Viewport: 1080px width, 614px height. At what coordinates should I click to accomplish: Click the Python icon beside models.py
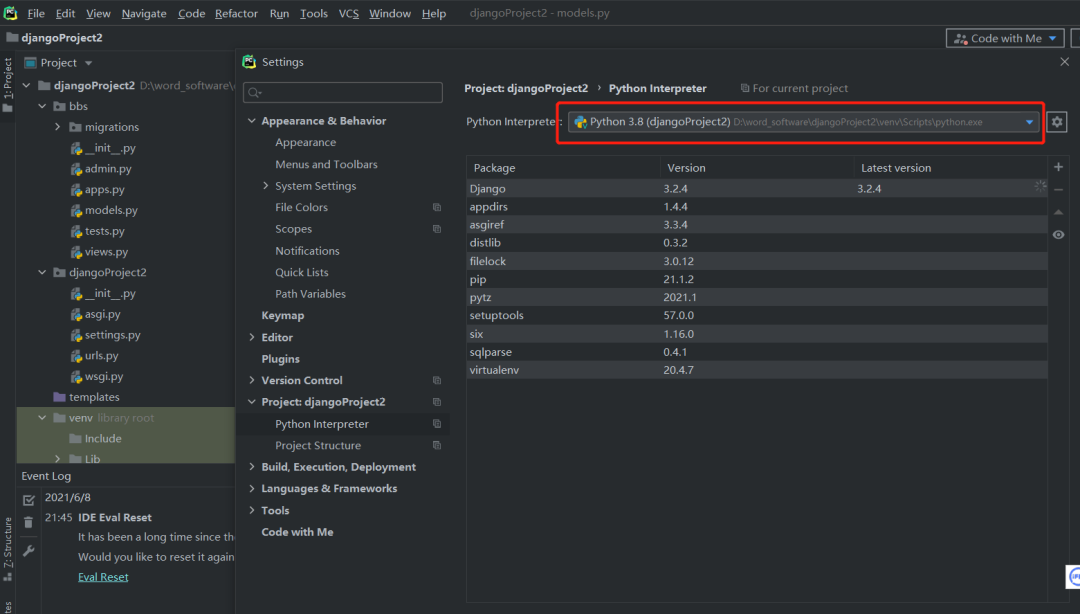(76, 211)
